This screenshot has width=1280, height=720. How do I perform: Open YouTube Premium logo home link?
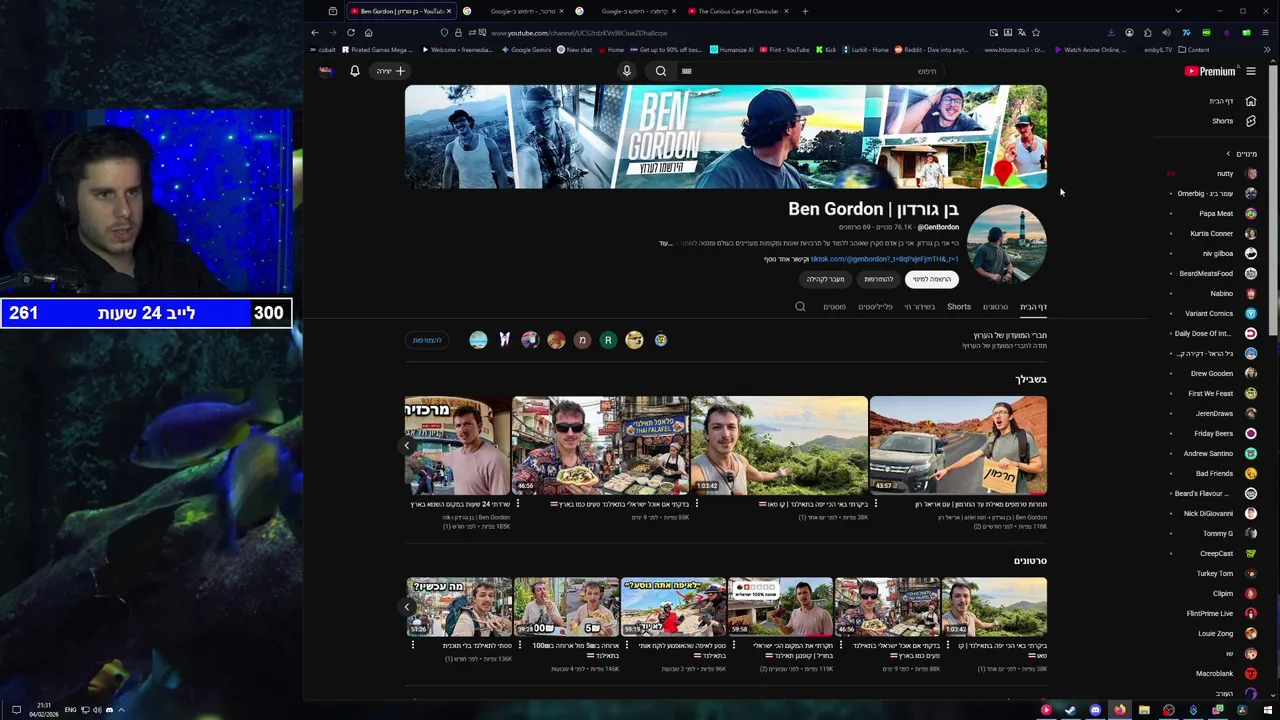pos(1210,71)
